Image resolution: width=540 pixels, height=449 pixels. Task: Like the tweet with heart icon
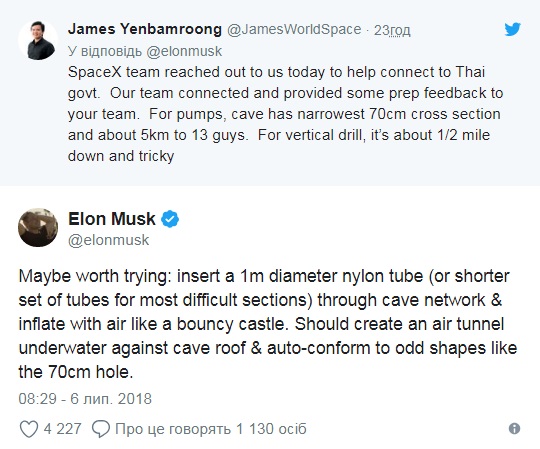point(29,429)
